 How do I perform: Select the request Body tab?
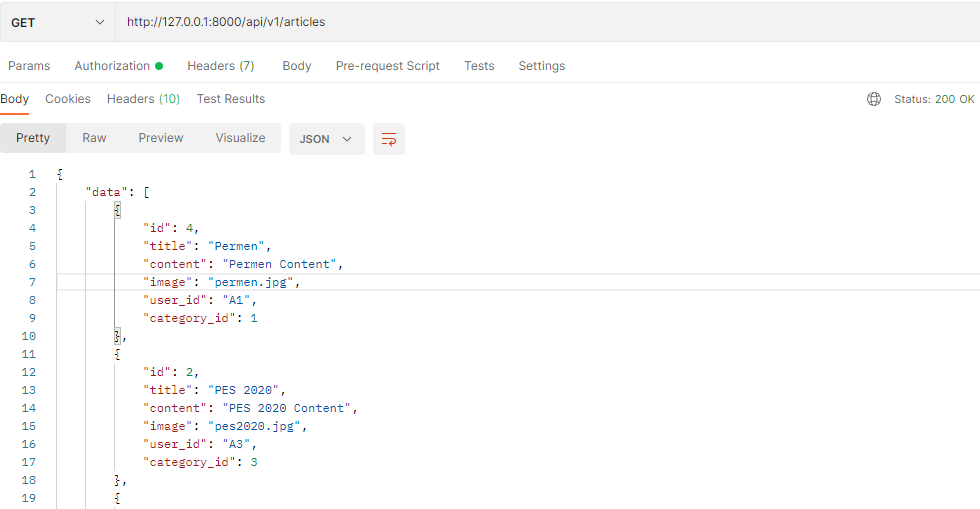click(x=297, y=66)
